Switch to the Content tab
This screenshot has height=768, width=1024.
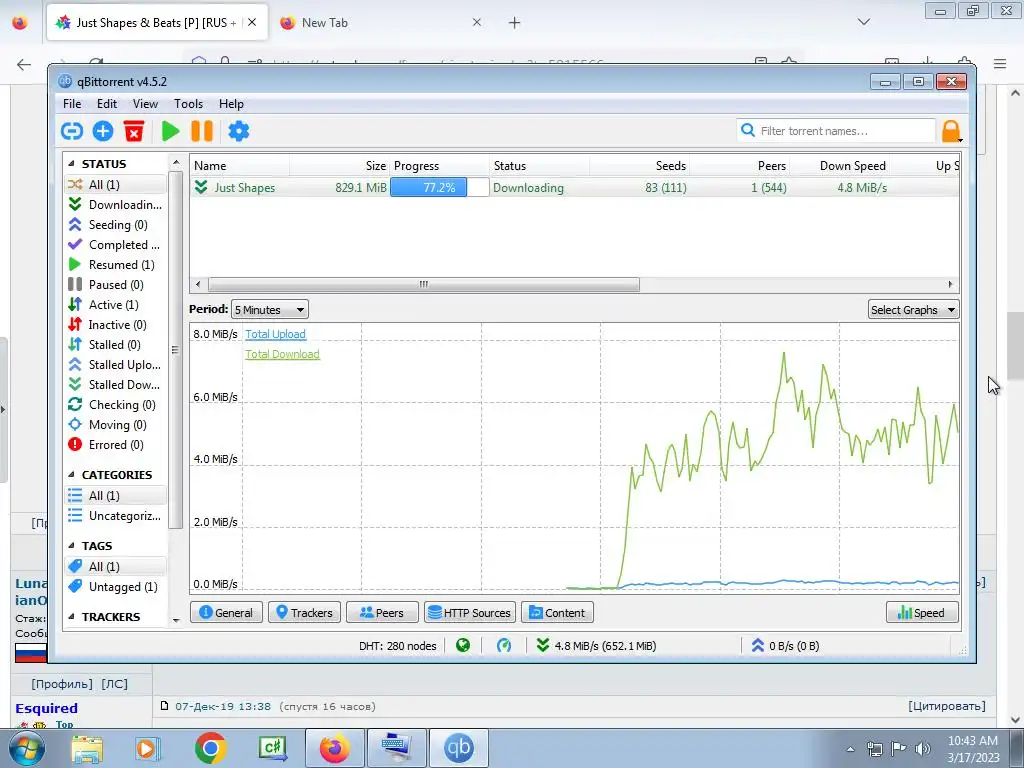click(x=557, y=613)
